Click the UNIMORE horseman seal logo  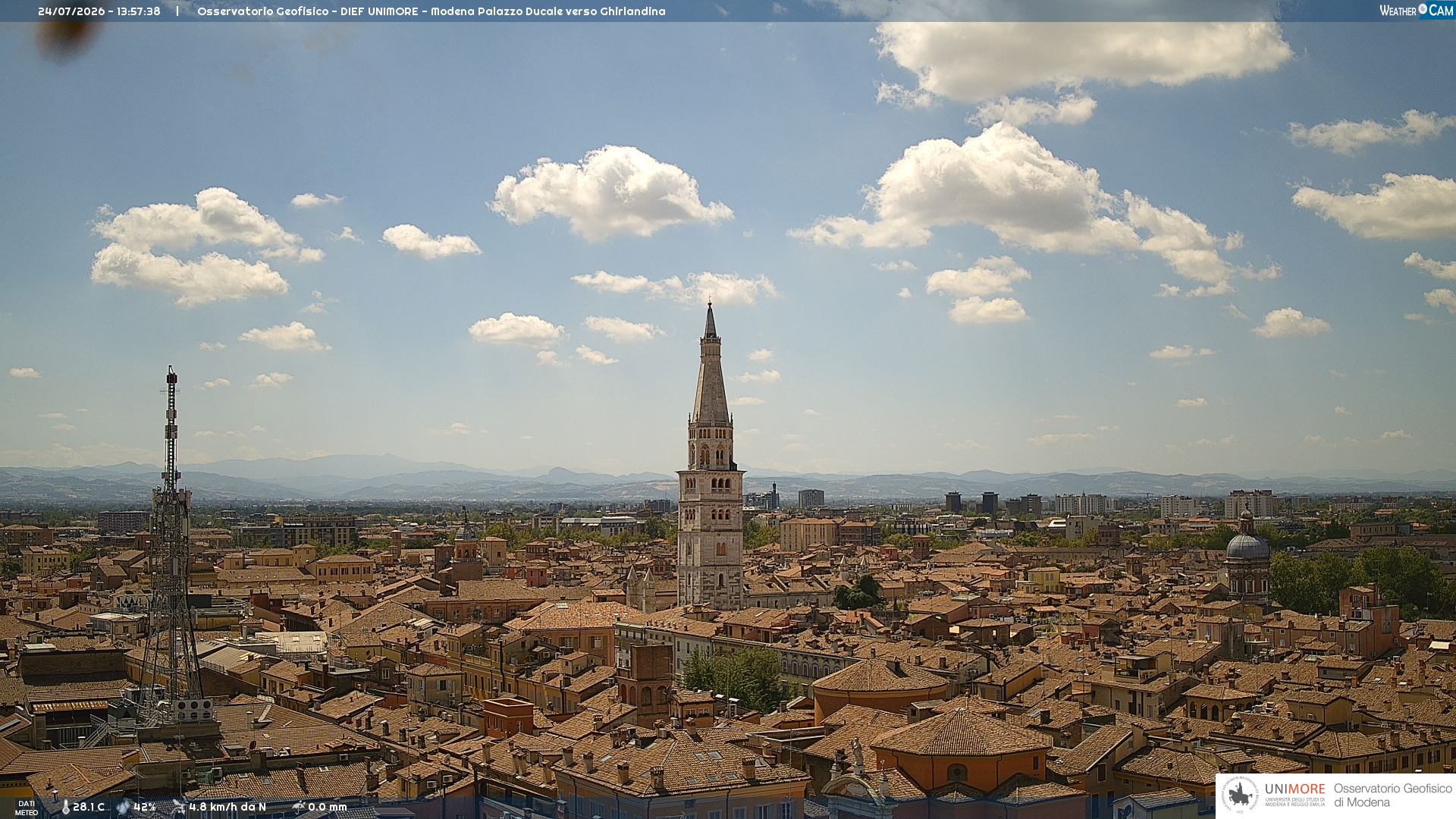tap(1240, 795)
